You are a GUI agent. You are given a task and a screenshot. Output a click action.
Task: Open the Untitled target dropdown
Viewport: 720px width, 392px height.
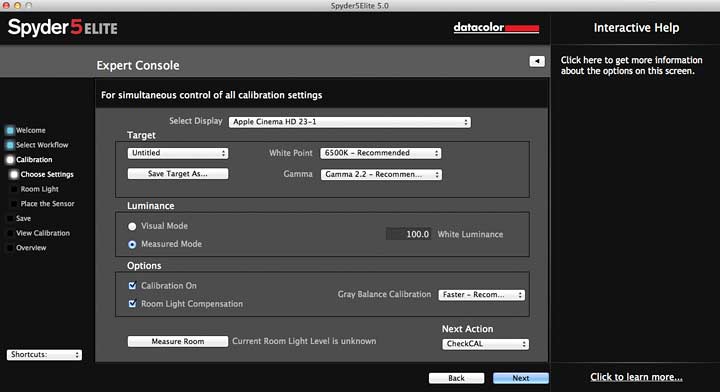point(178,153)
